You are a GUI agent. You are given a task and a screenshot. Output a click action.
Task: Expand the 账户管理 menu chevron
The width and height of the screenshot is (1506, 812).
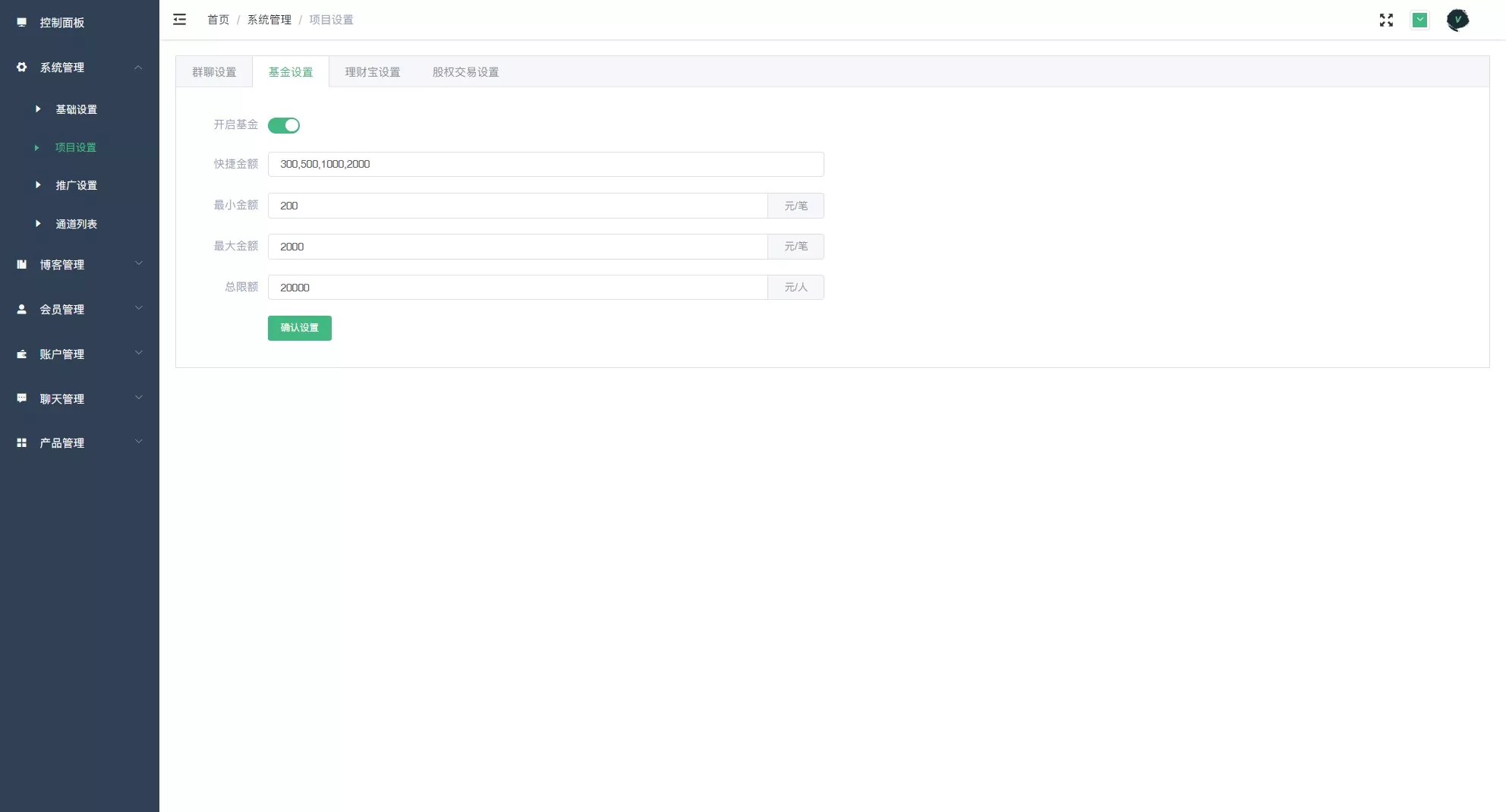[x=138, y=354]
